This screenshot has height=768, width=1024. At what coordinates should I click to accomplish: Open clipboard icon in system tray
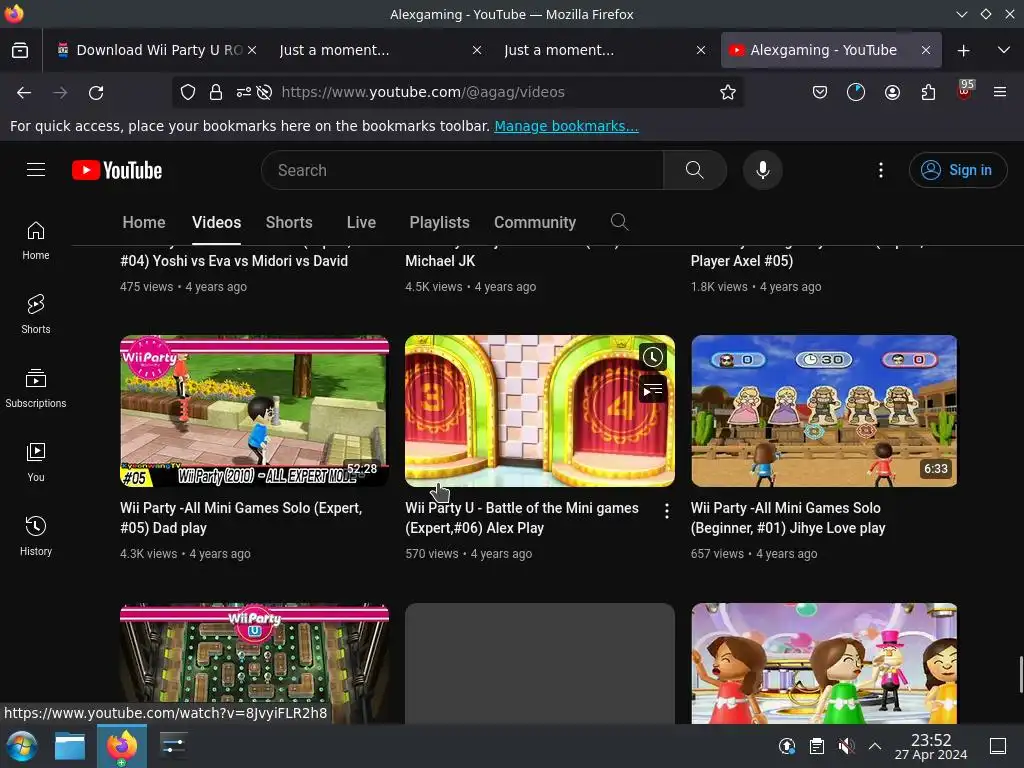click(816, 746)
